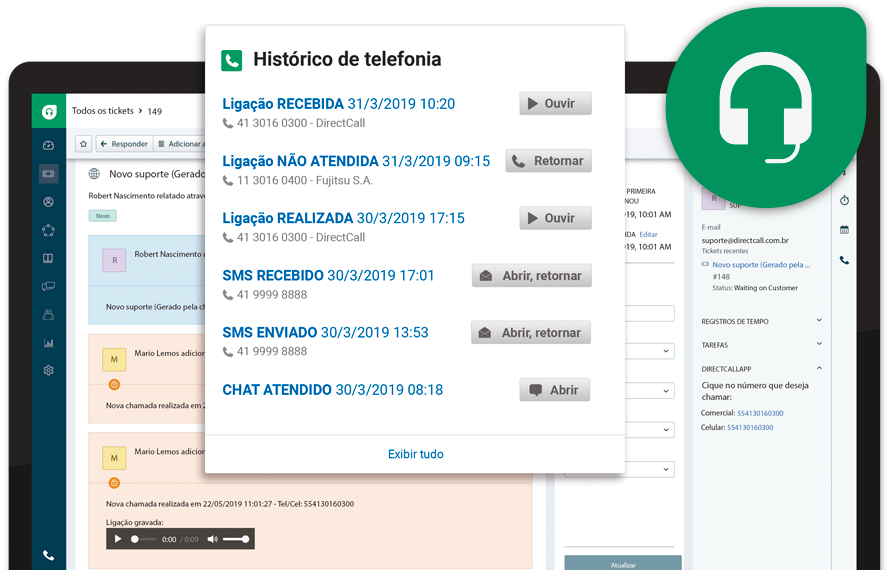The width and height of the screenshot is (887, 570).
Task: Click the Exibir tudo link
Action: [x=416, y=454]
